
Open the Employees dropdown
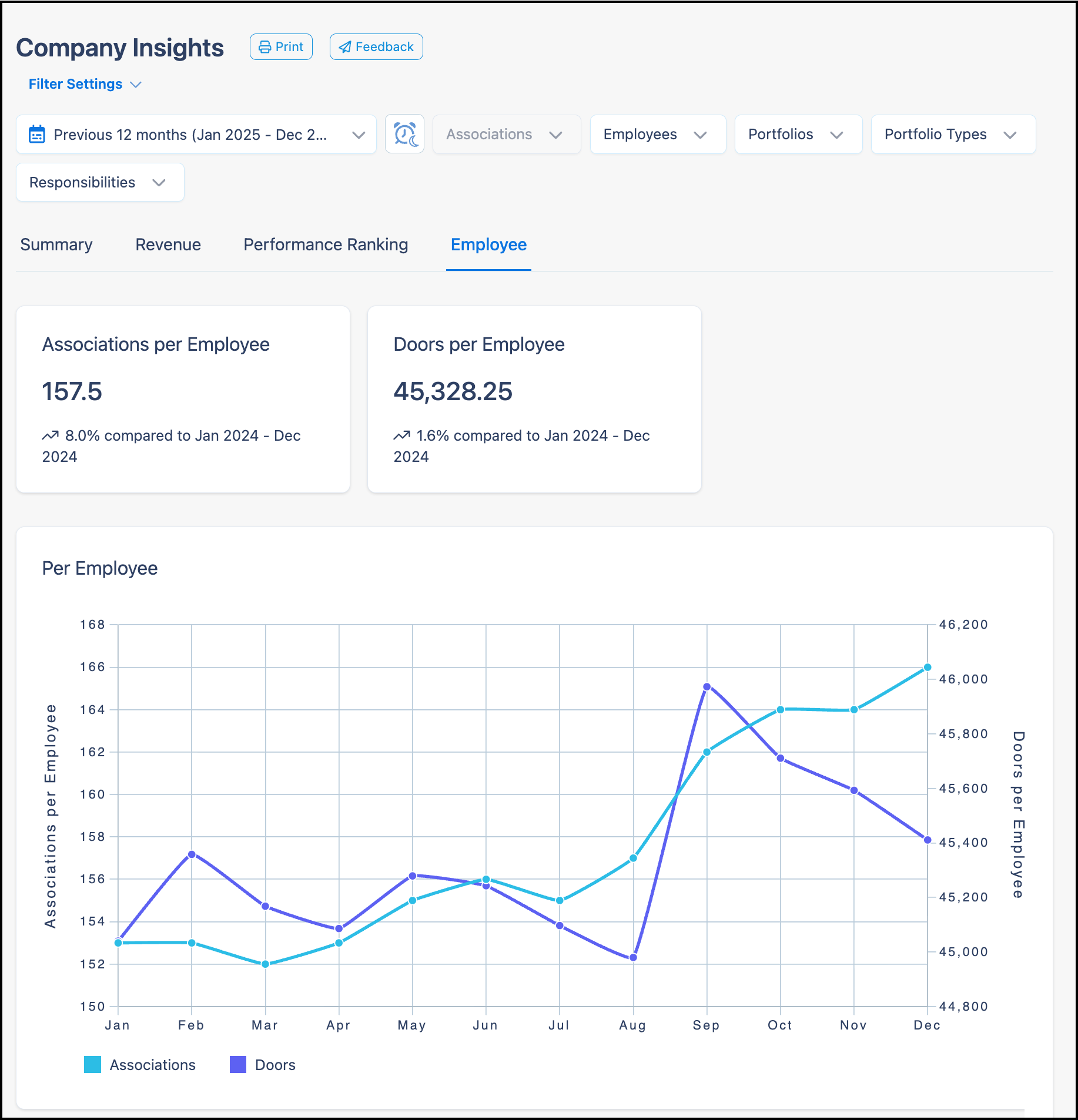click(x=657, y=134)
